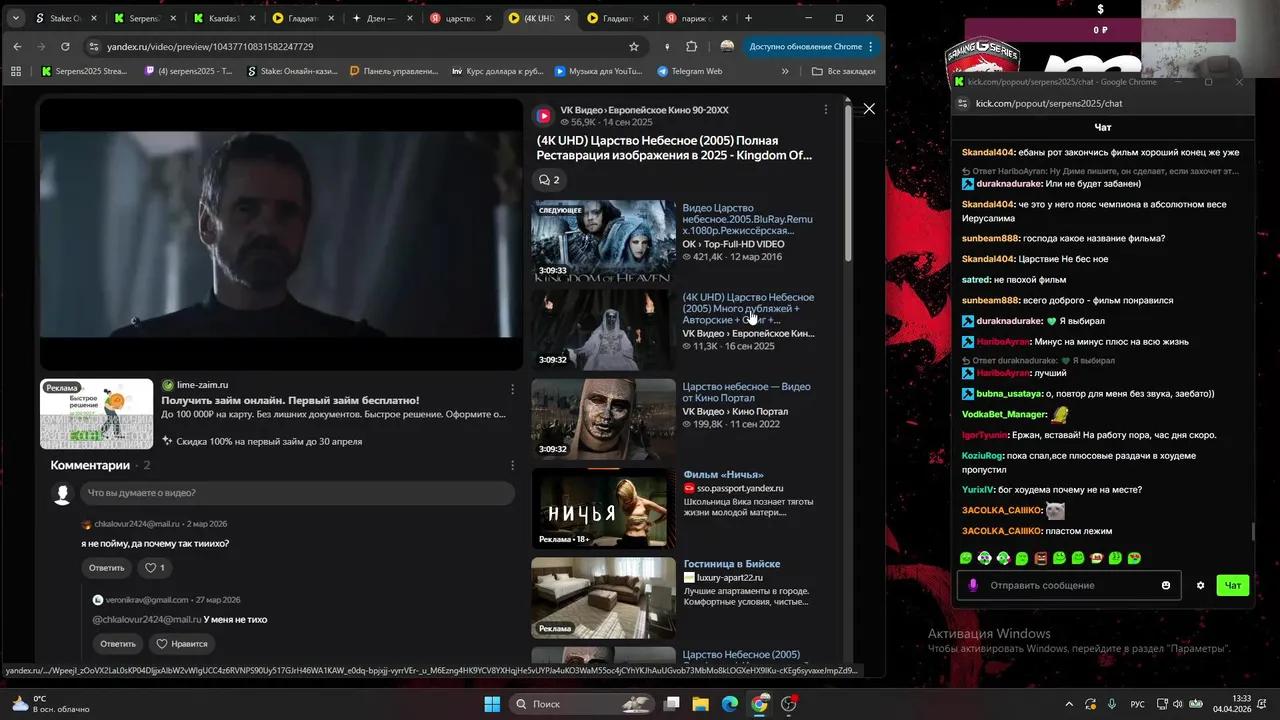
Task: Open emoji picker in Kick chat
Action: [x=1166, y=585]
